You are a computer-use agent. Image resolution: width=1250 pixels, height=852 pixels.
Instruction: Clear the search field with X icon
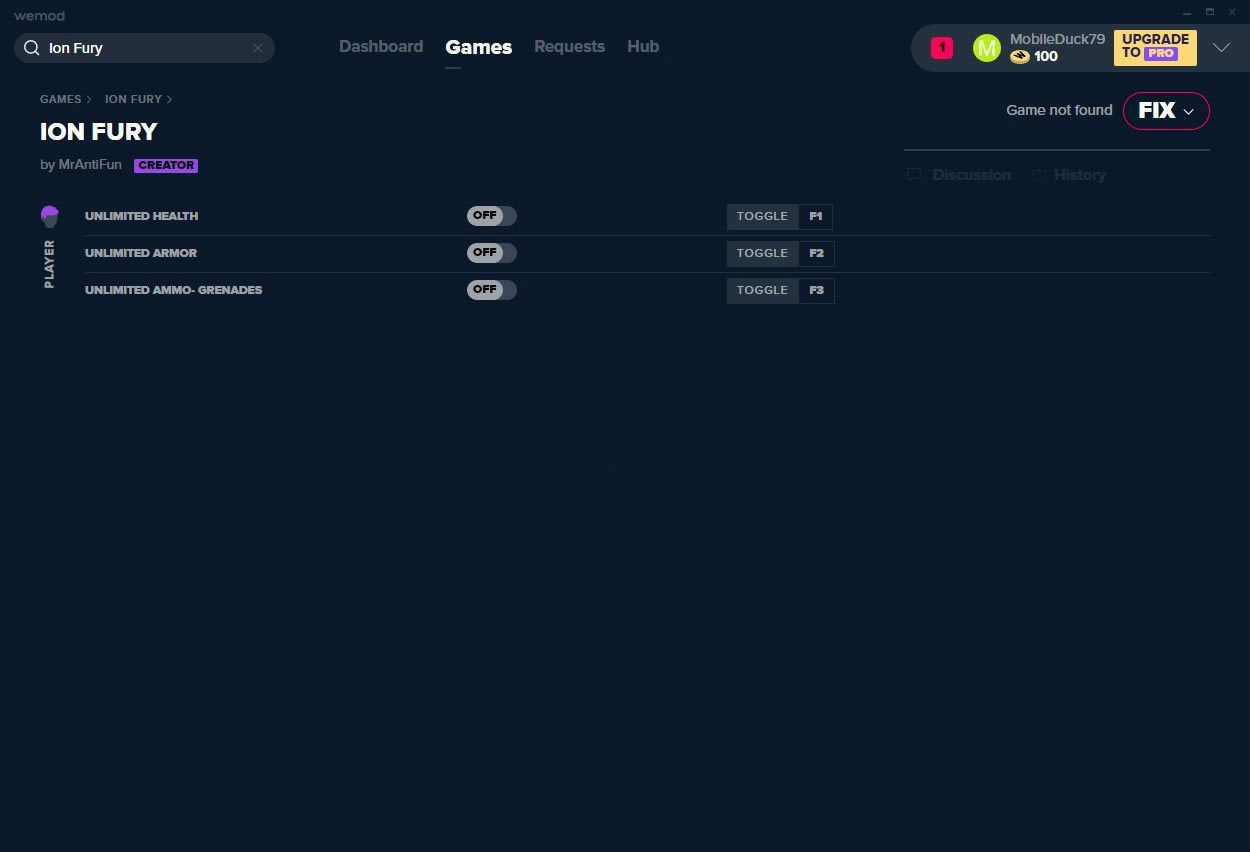point(258,48)
